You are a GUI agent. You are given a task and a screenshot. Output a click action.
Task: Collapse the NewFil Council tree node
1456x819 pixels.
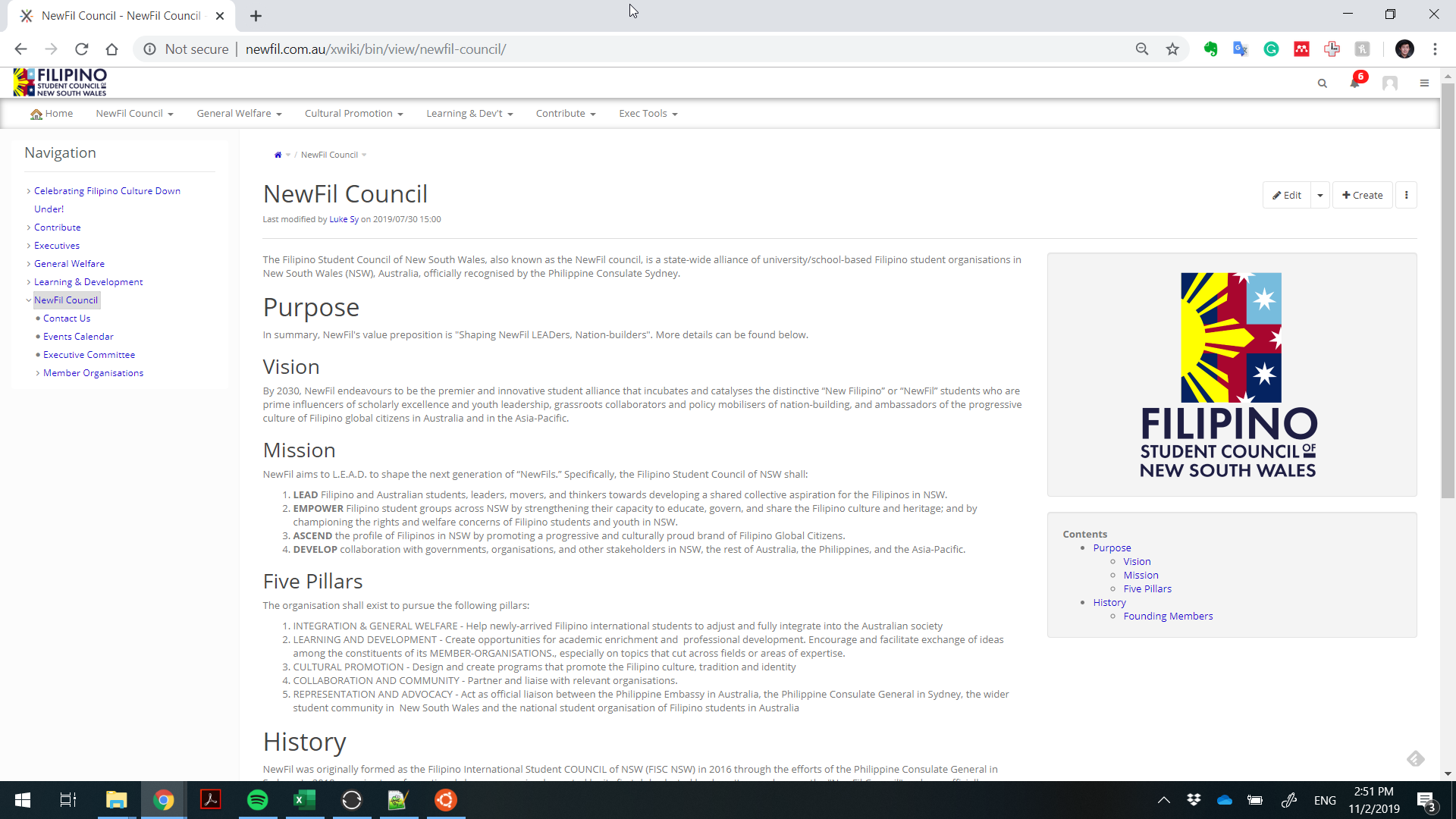(29, 300)
